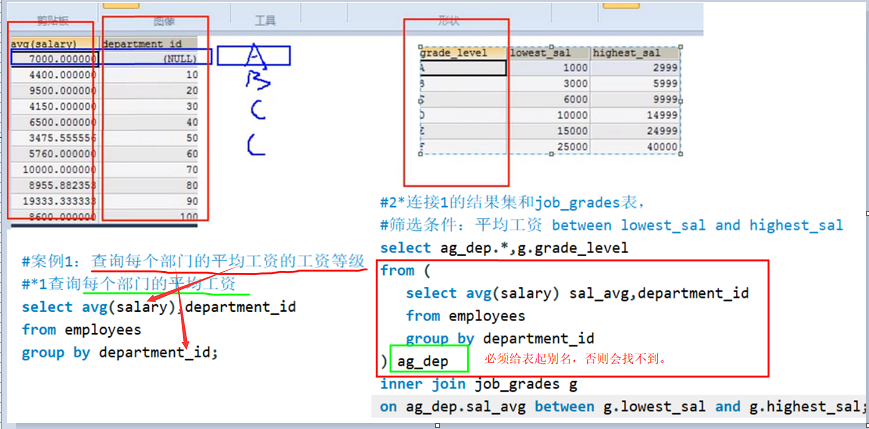Select the highest_sal column header
The height and width of the screenshot is (429, 869).
(635, 53)
